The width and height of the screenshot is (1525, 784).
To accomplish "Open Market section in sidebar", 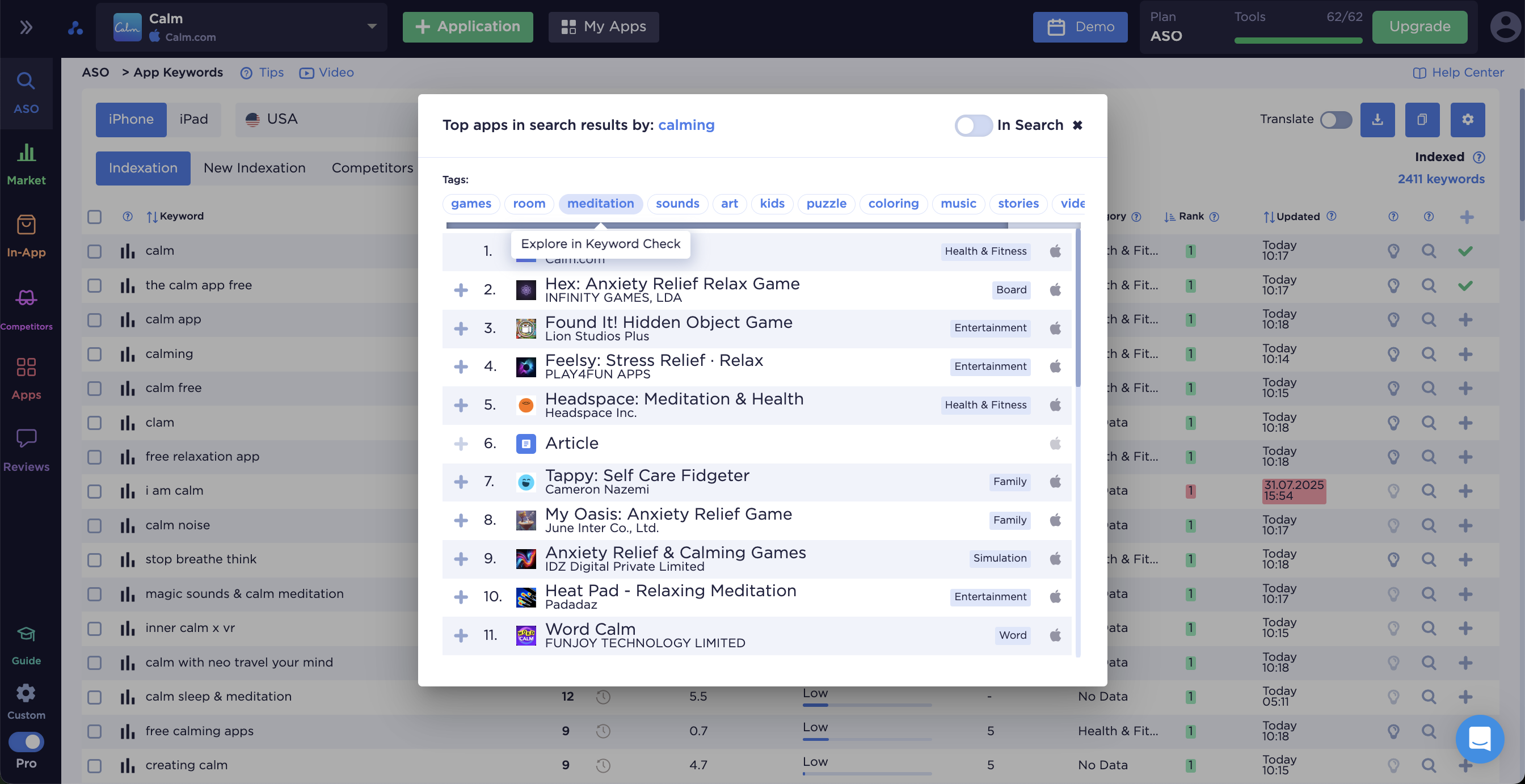I will [26, 165].
